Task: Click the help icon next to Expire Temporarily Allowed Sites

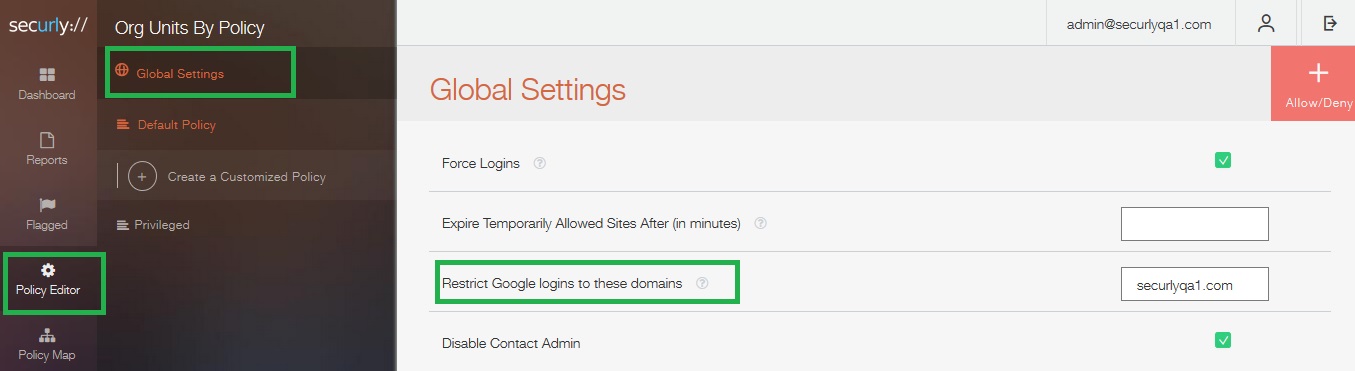Action: 760,224
